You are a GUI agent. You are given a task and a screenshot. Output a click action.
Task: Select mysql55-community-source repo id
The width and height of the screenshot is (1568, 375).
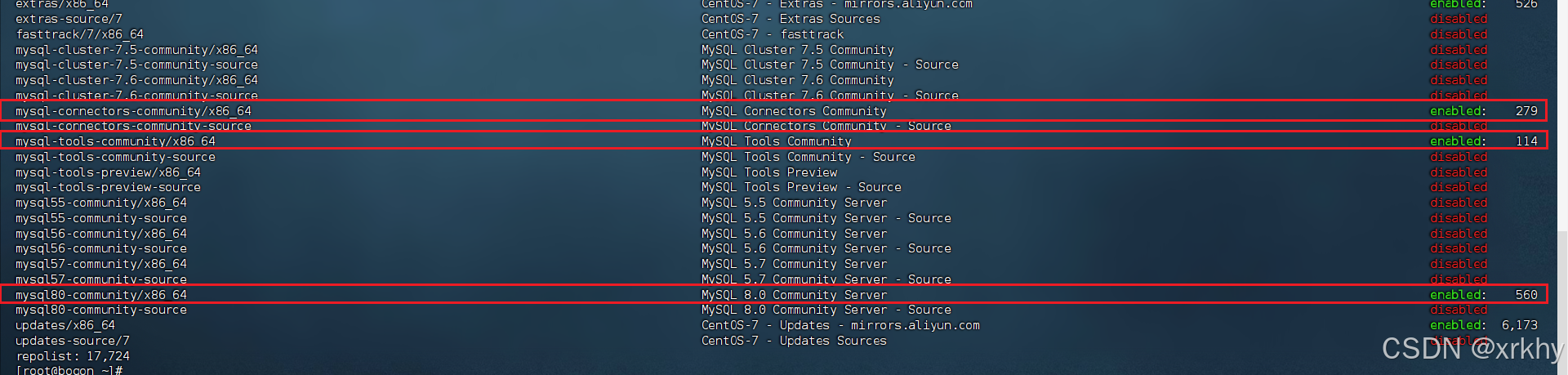point(101,218)
